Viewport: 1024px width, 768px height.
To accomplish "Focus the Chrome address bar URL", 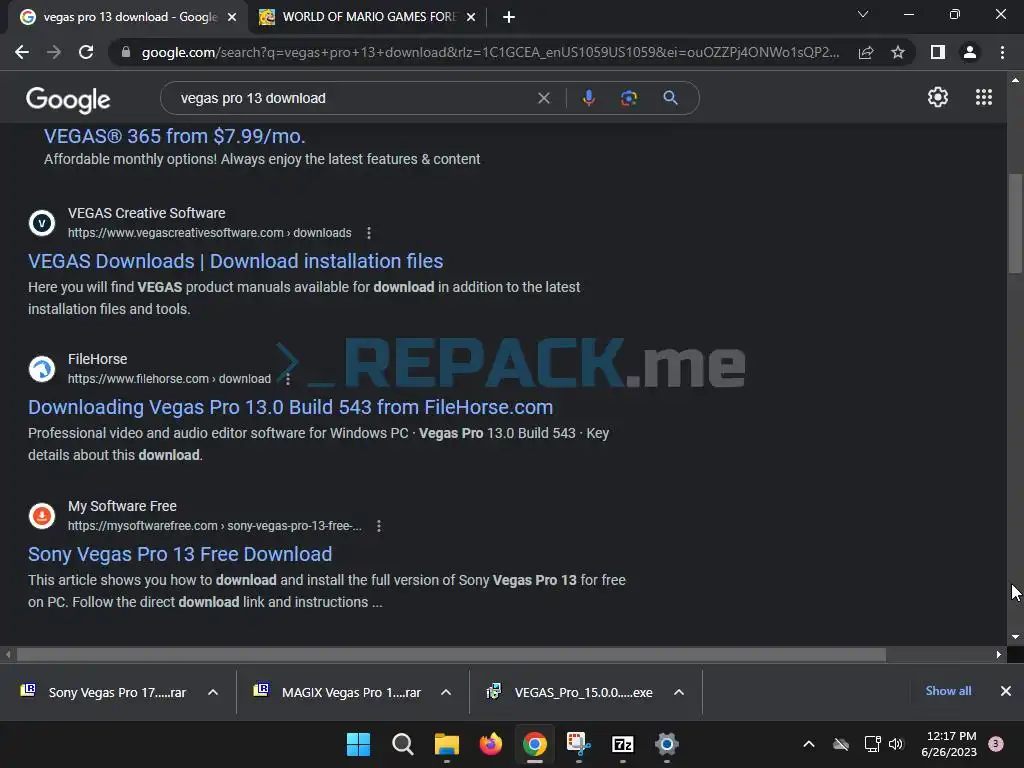I will 490,52.
